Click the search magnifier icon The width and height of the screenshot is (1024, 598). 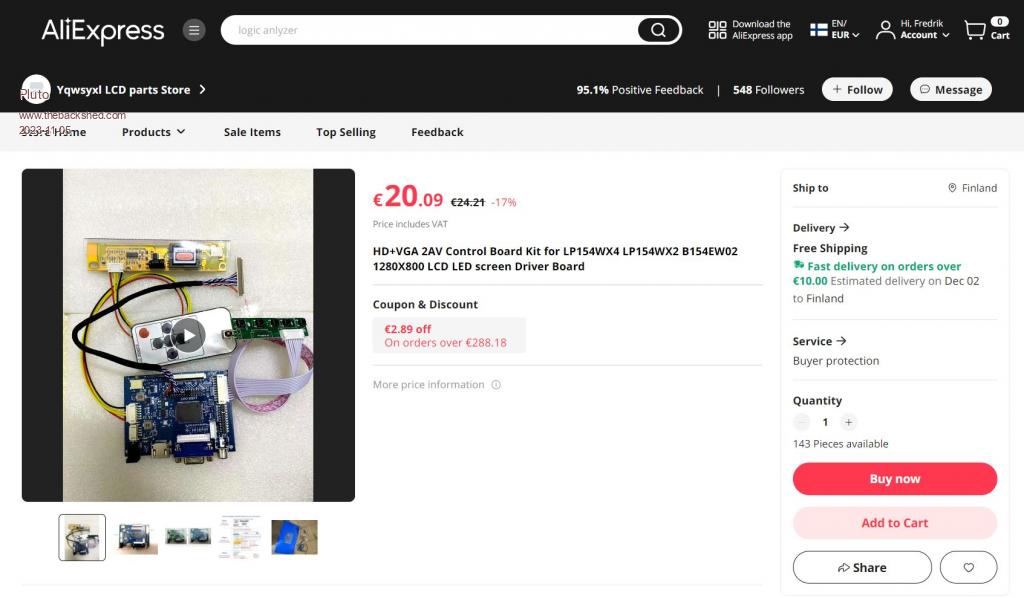(658, 30)
